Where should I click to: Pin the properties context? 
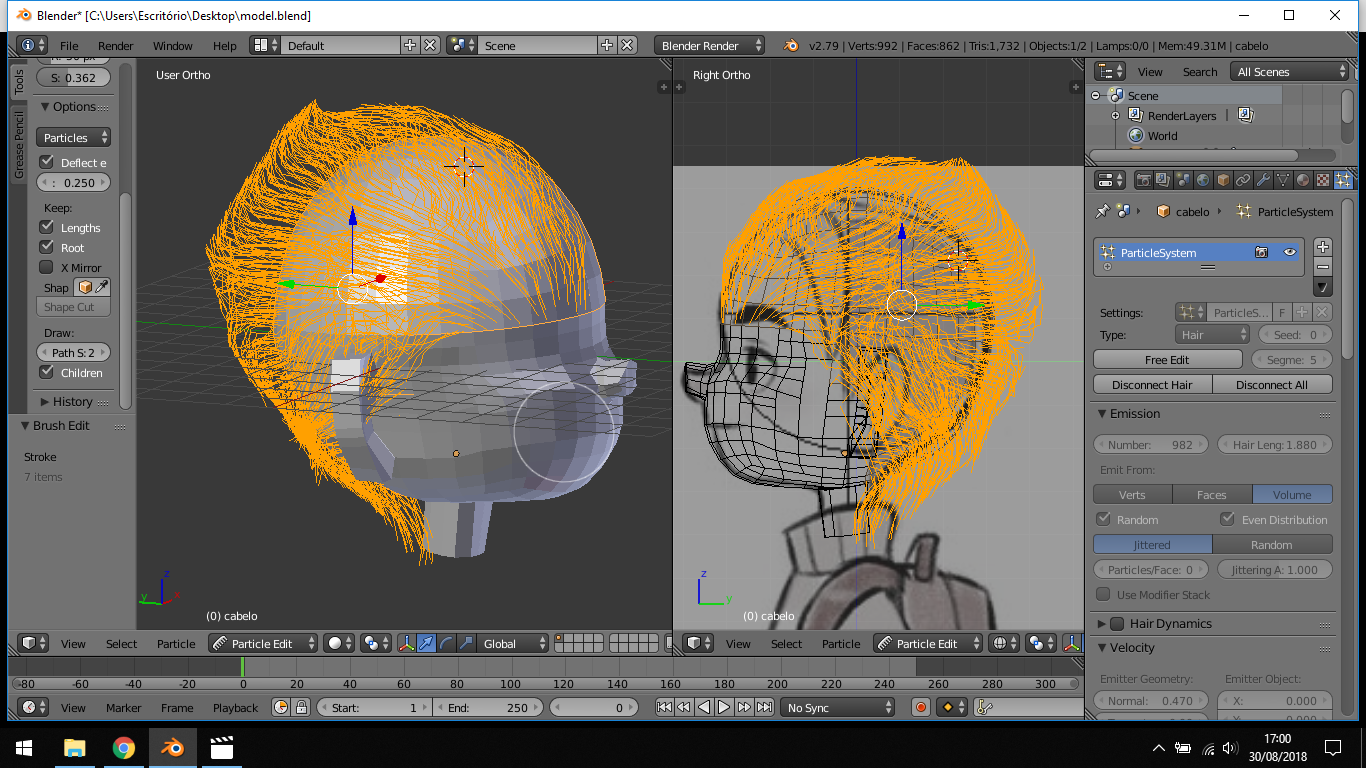(1102, 211)
